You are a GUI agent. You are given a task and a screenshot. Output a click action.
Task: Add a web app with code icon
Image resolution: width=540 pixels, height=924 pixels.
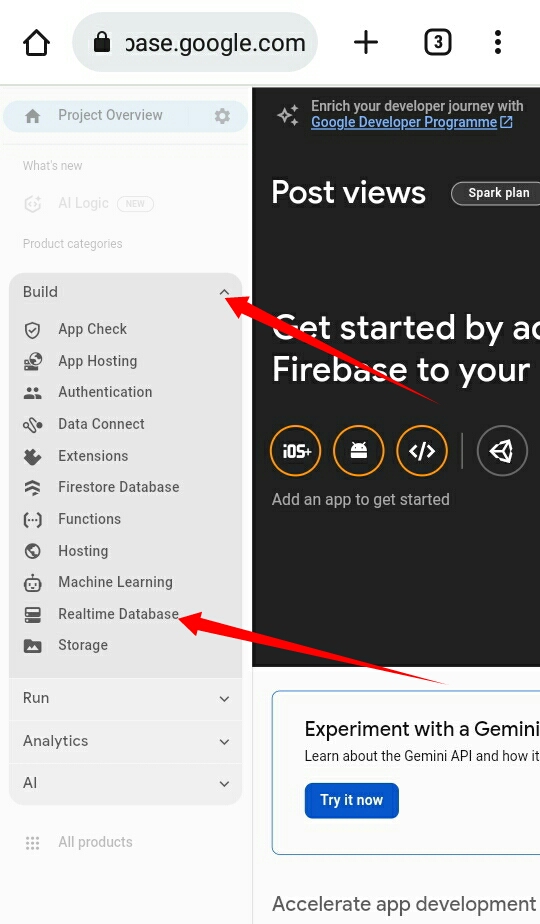(x=422, y=451)
